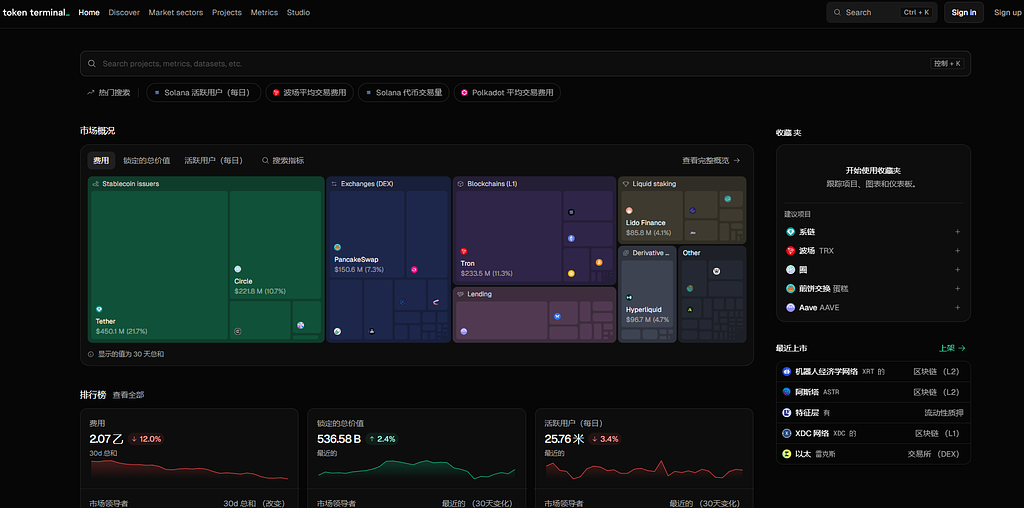Click the Tether logo in the treemap

99,309
